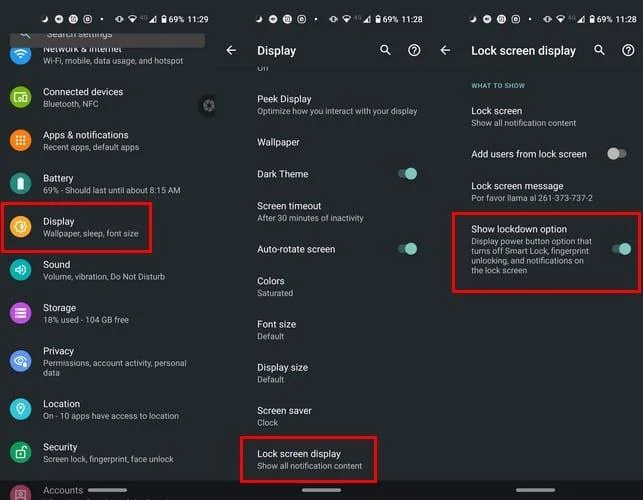Image resolution: width=643 pixels, height=500 pixels.
Task: Tap the Storage purple icon
Action: click(x=21, y=313)
